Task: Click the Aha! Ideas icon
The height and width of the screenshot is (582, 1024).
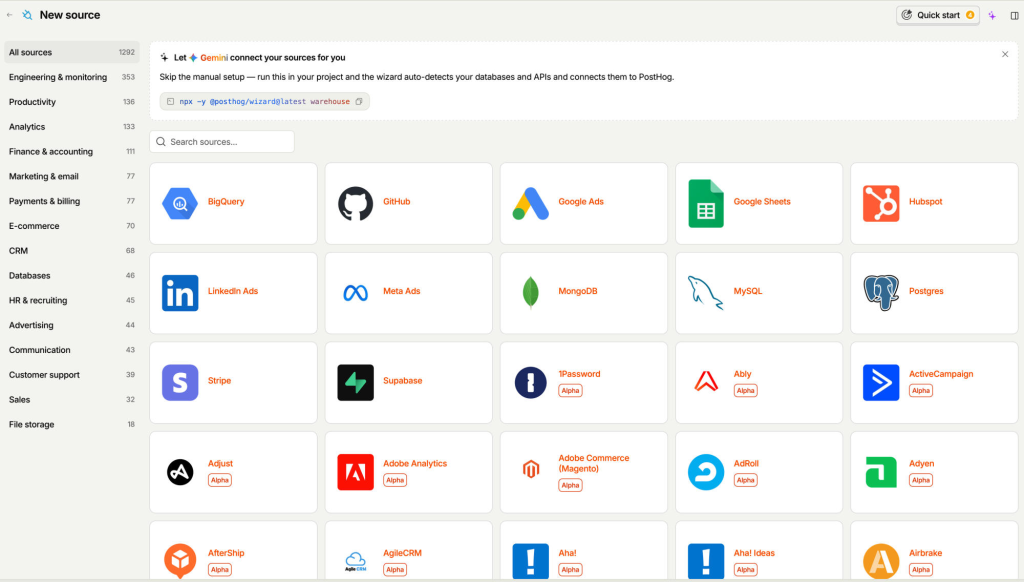Action: [x=706, y=561]
